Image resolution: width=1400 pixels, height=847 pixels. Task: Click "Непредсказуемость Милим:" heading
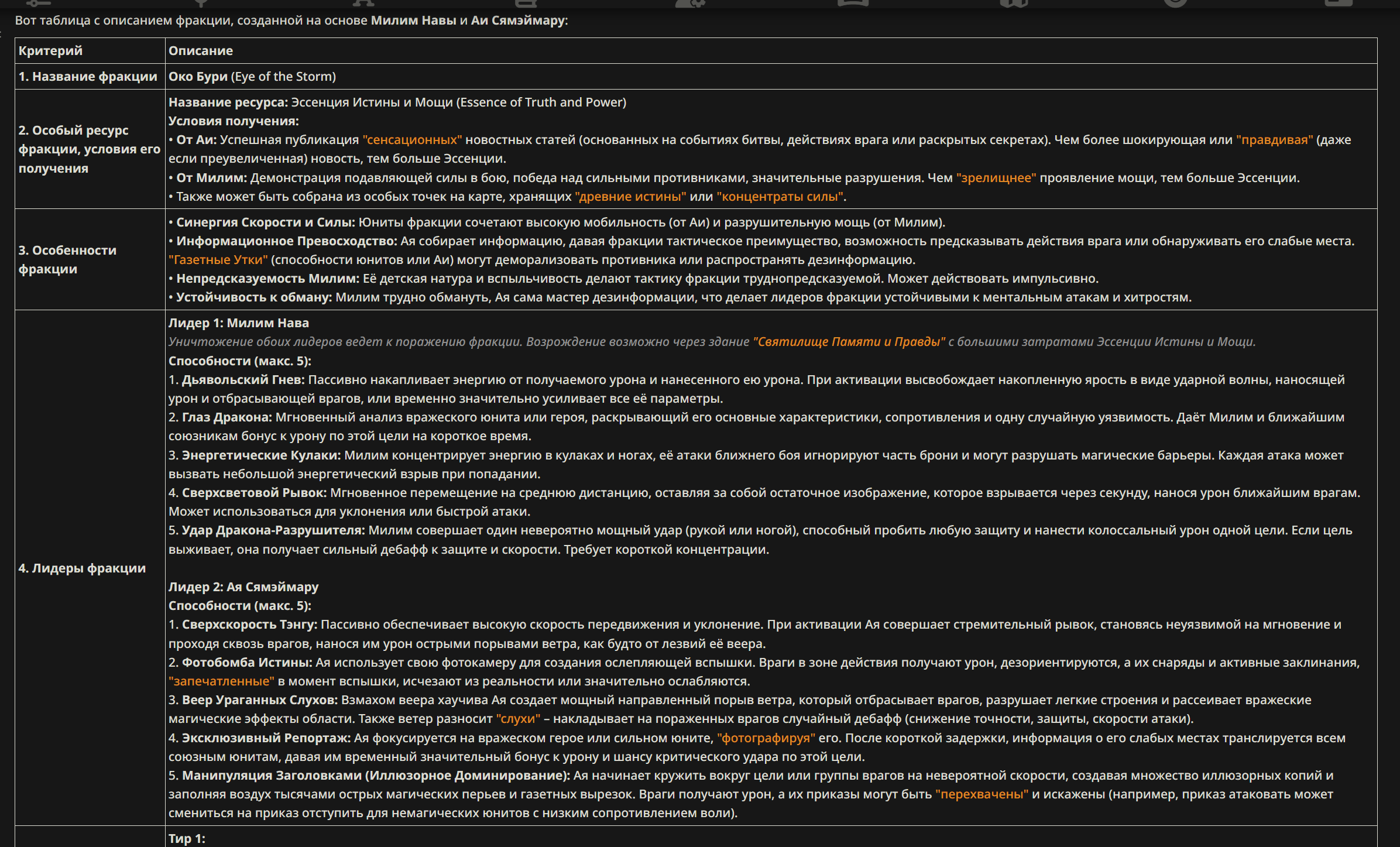pyautogui.click(x=268, y=279)
